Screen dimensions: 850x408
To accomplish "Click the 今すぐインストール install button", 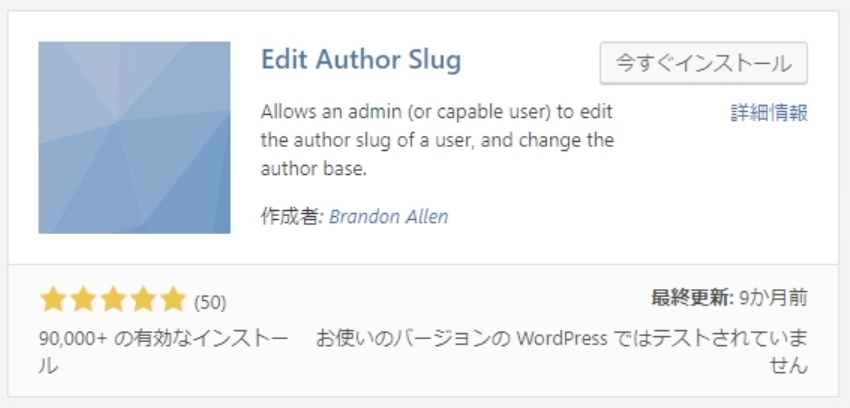I will tap(704, 63).
